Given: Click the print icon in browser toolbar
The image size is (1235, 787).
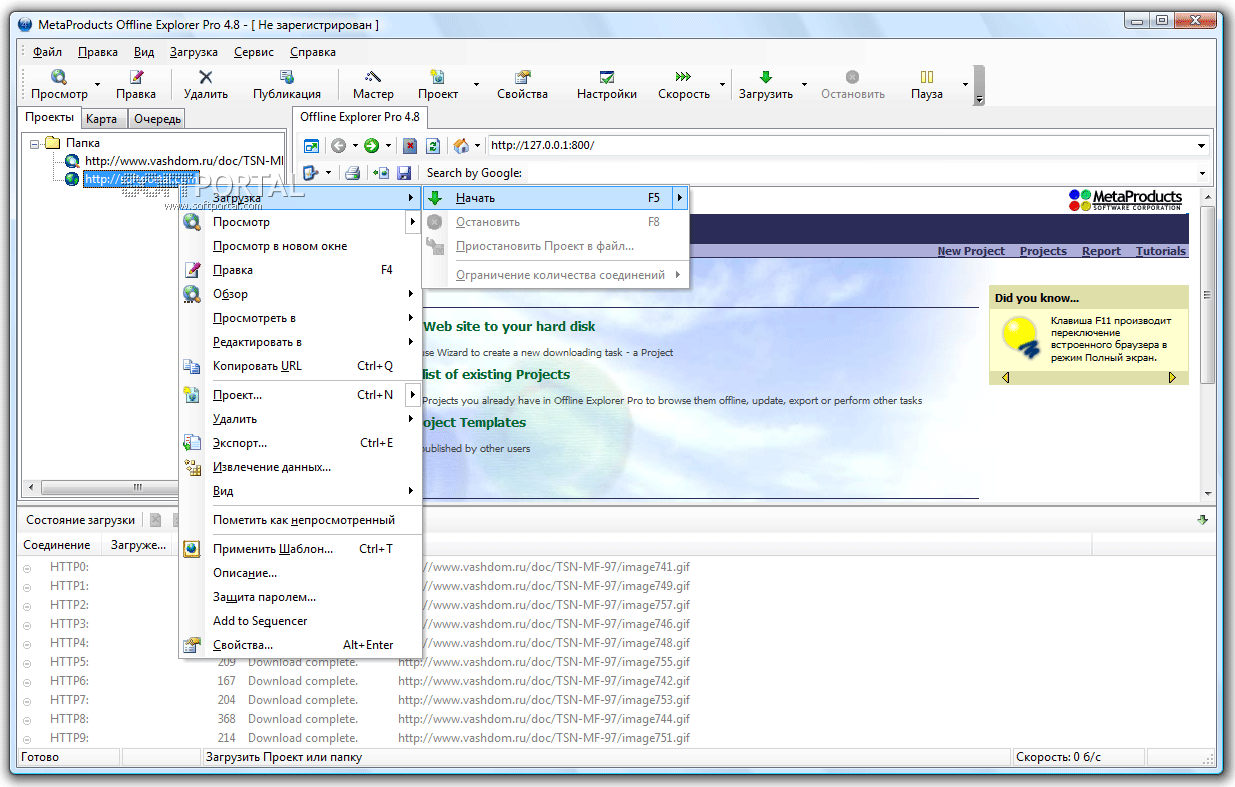Looking at the screenshot, I should tap(352, 173).
